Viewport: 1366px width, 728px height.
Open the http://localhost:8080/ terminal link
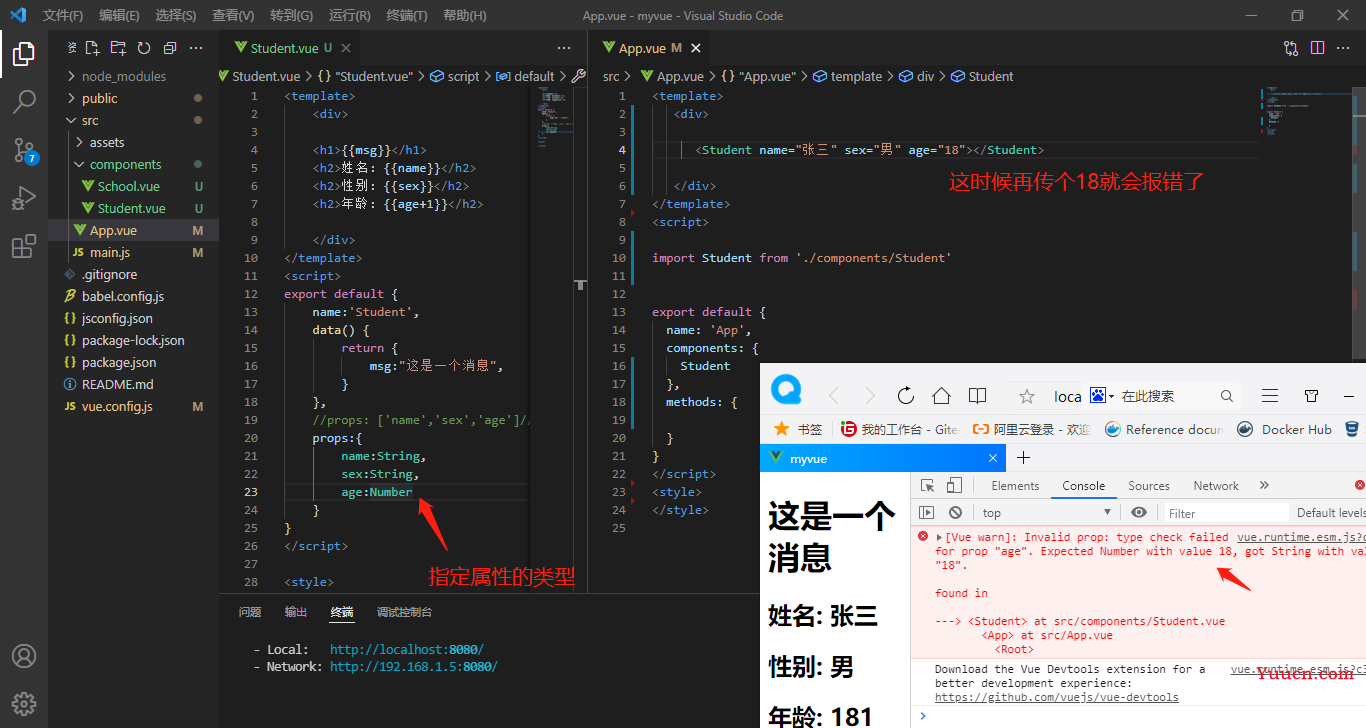pos(407,650)
